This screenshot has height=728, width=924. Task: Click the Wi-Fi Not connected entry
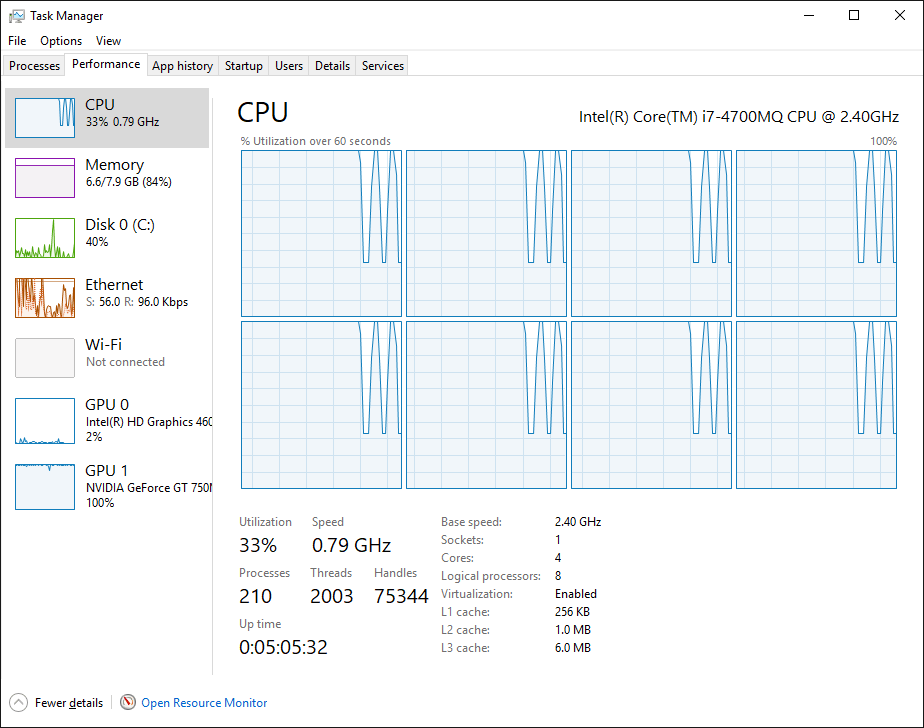pyautogui.click(x=124, y=353)
